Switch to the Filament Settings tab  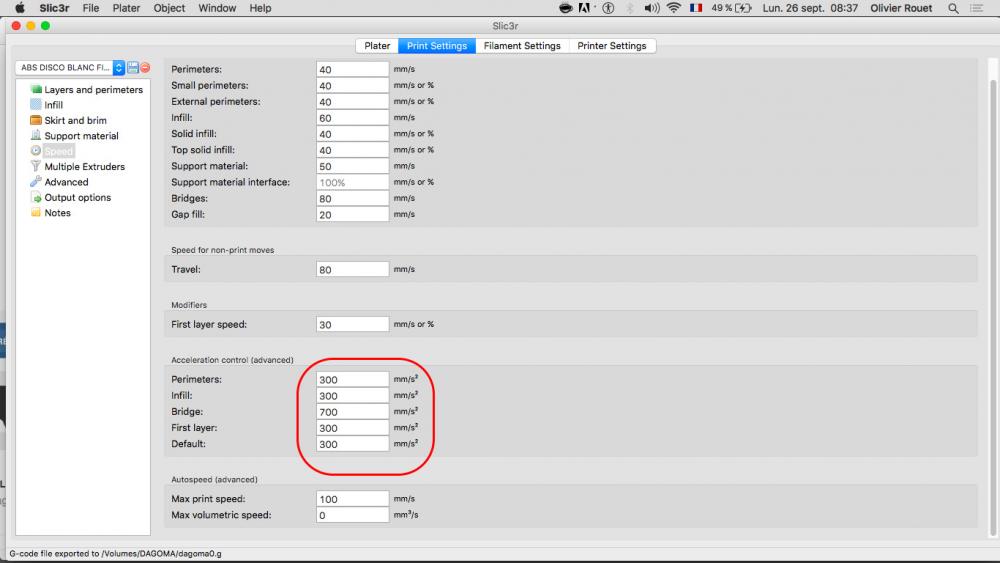[522, 46]
